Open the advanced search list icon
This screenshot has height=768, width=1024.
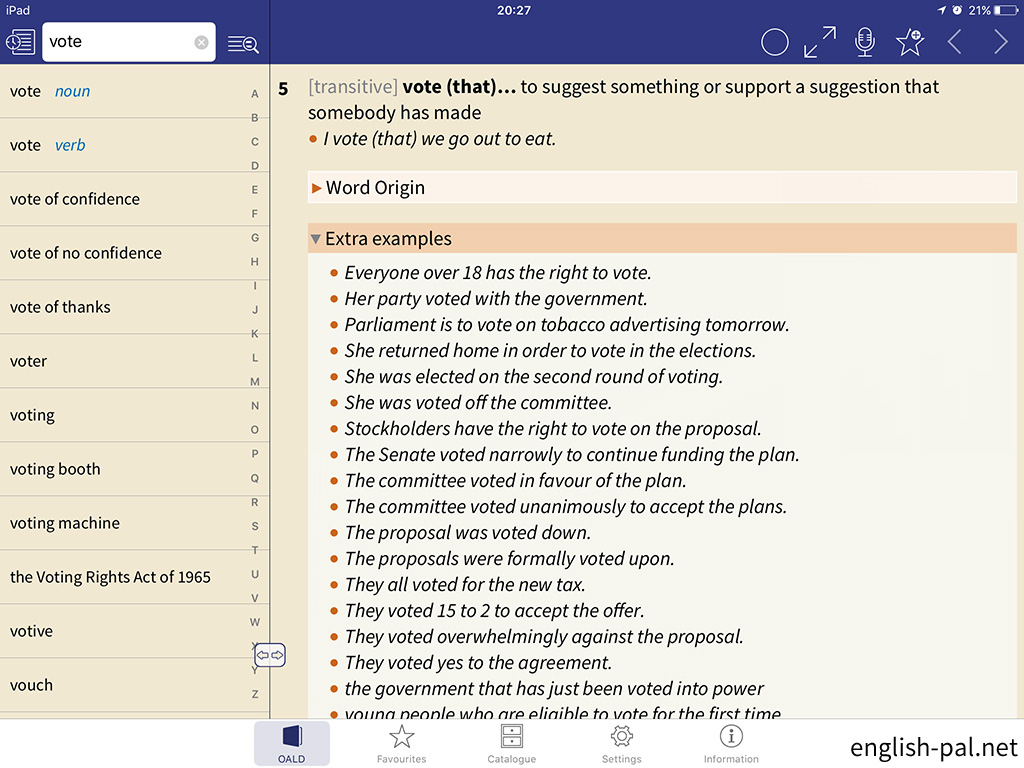pos(243,43)
